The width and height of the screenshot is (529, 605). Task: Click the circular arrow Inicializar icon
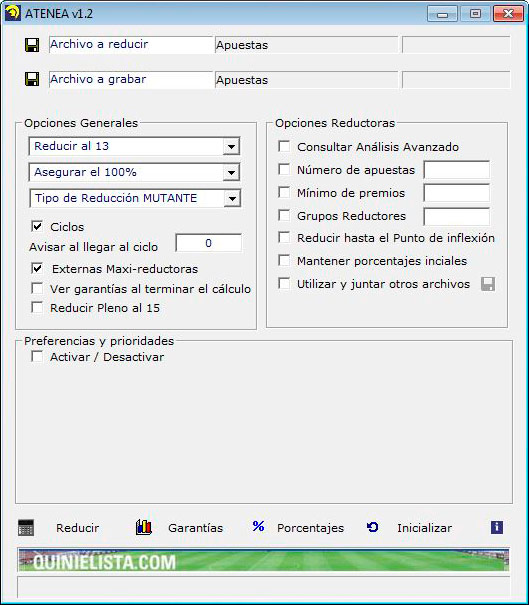point(372,527)
